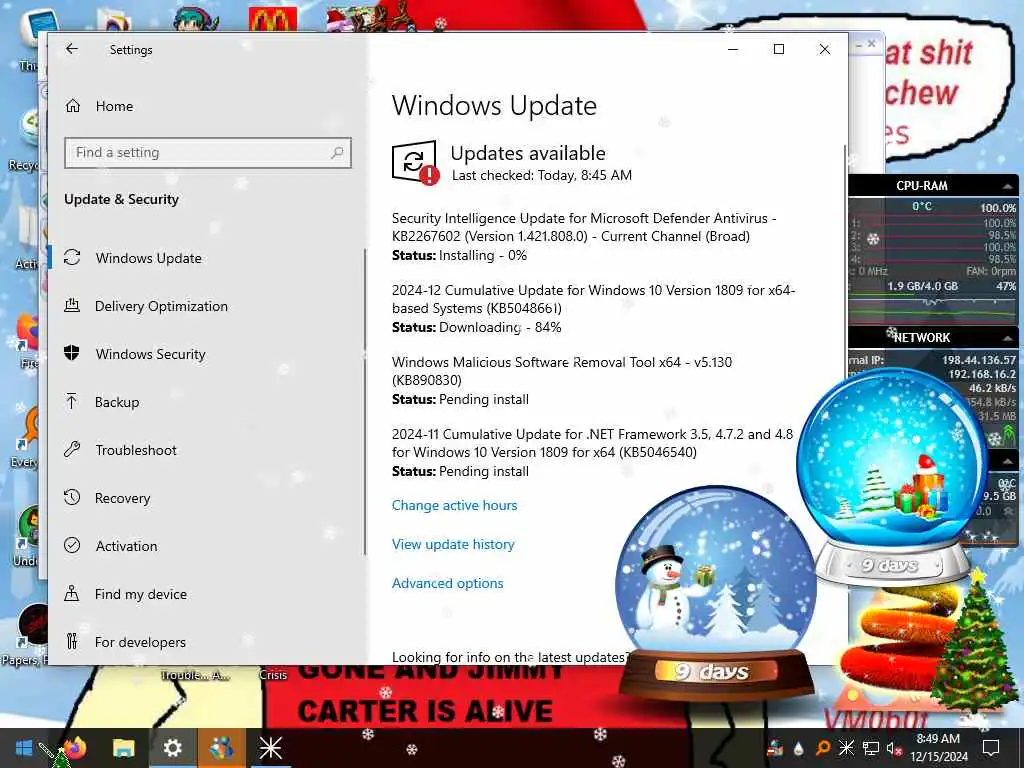The image size is (1024, 768).
Task: Click the 2024-11 .NET Framework cumulative update entry
Action: point(592,452)
